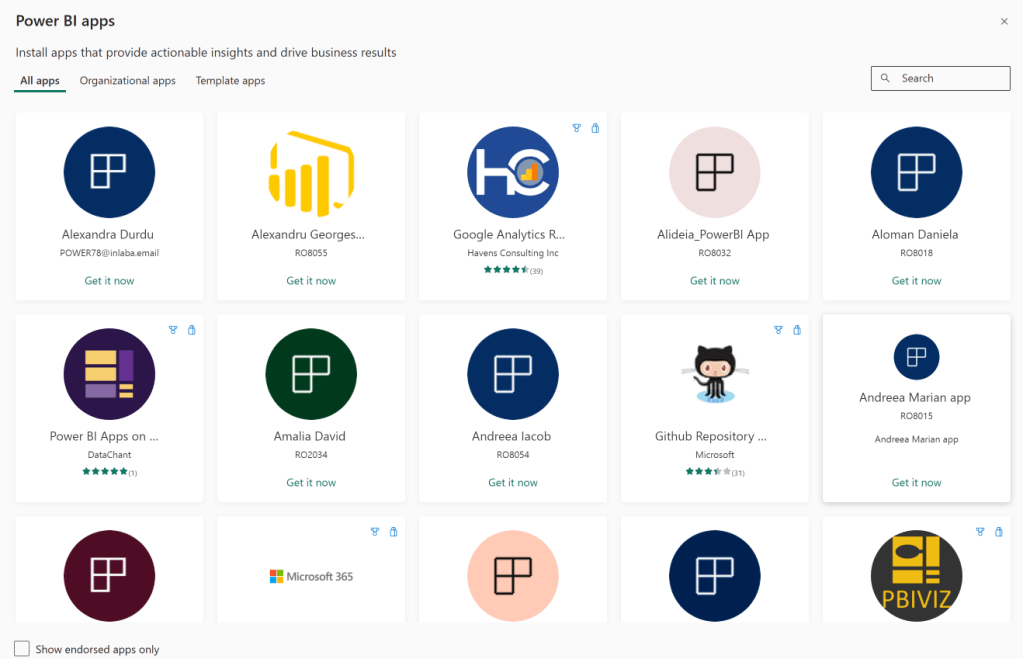Screen dimensions: 1023x659
Task: Click the trophy badge icon on Microsoft 365 card
Action: 375,532
